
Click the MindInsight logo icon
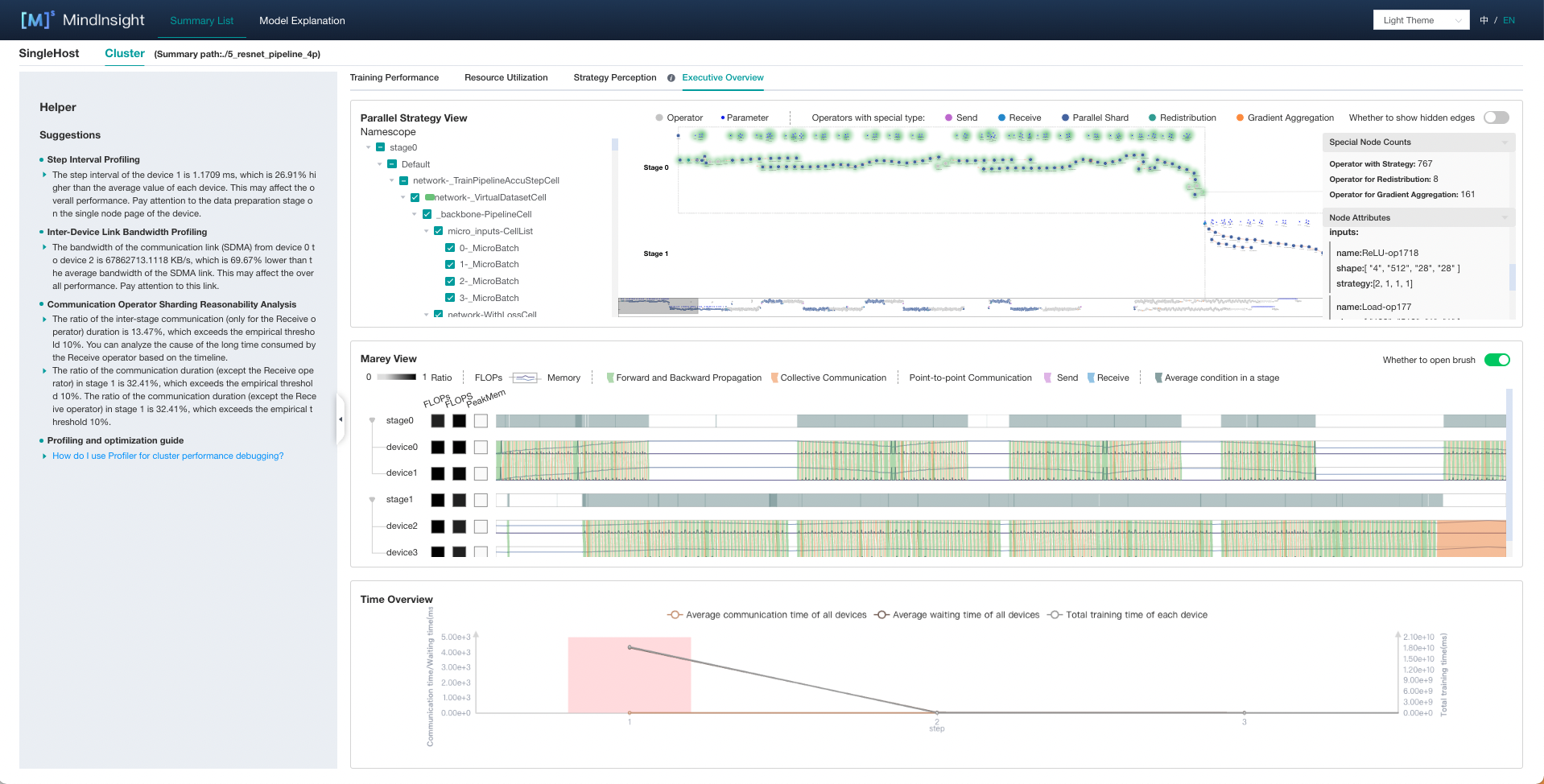point(37,20)
